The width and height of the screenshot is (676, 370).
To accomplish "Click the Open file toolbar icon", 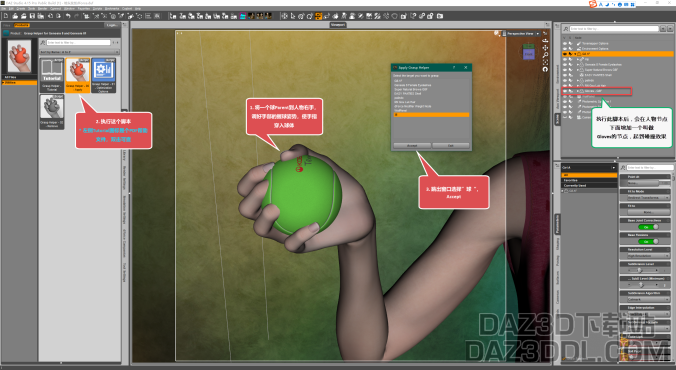I will pyautogui.click(x=15, y=16).
